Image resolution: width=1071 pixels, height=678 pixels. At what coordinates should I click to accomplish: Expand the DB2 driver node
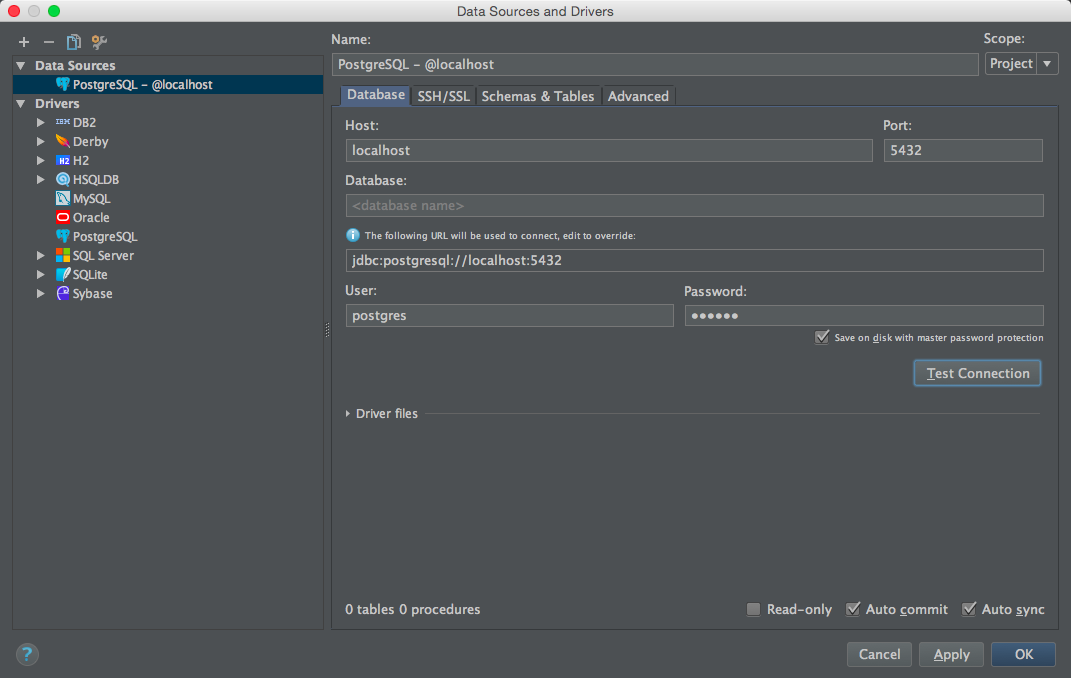click(41, 122)
